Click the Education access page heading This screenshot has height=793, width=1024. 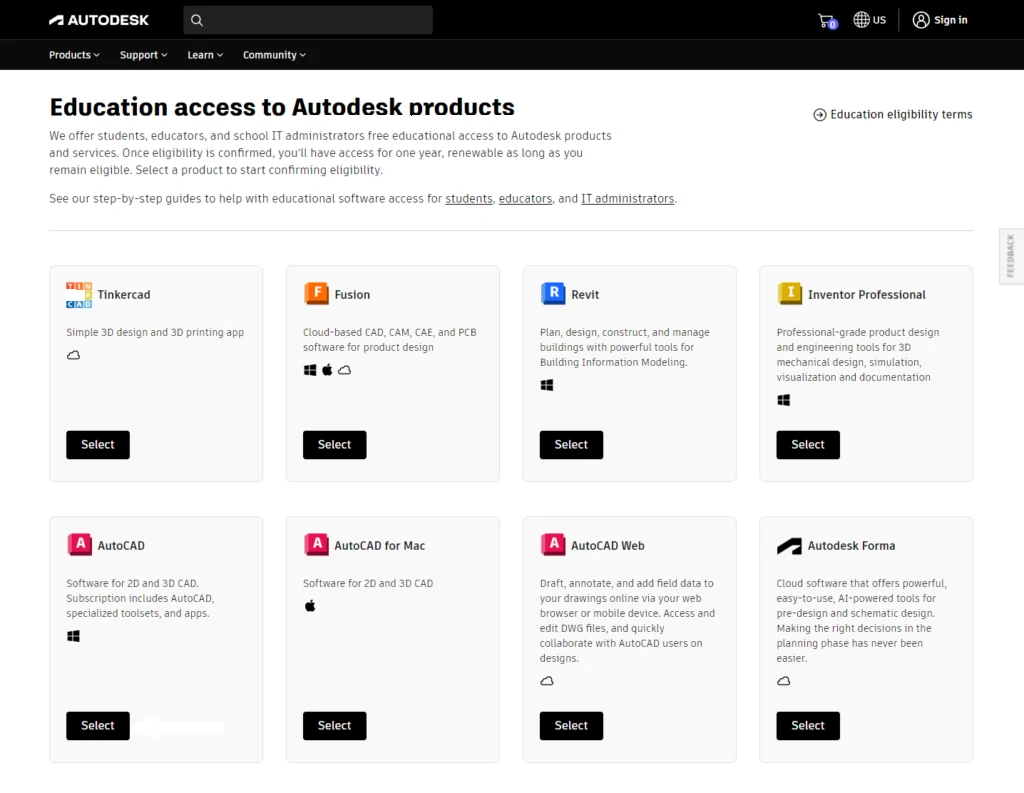(x=282, y=106)
